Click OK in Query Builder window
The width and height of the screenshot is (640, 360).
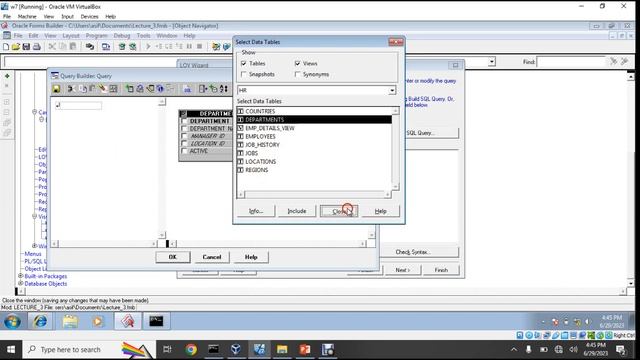coord(173,257)
